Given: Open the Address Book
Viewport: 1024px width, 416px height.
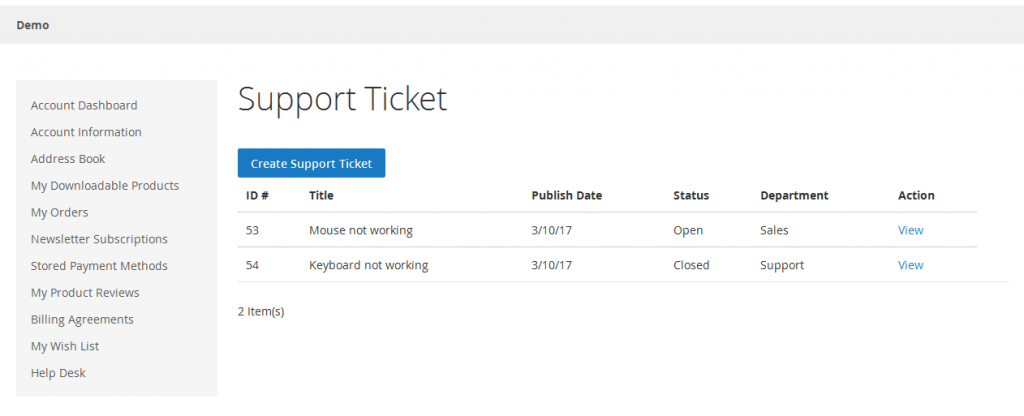Looking at the screenshot, I should click(x=68, y=159).
